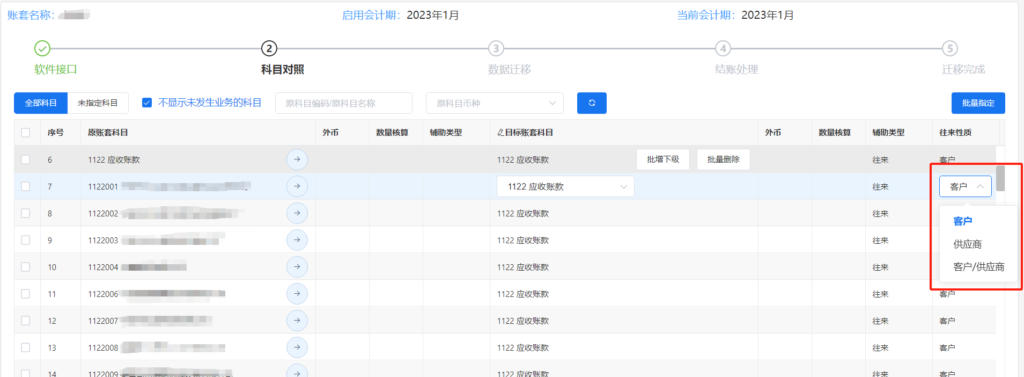Open the 1122 应收账款 target subject dropdown
Image resolution: width=1024 pixels, height=377 pixels.
[566, 186]
